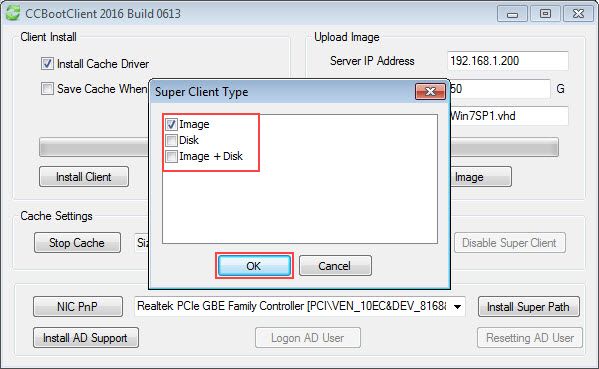Close the CCBootClient main window
The height and width of the screenshot is (369, 599).
[578, 14]
